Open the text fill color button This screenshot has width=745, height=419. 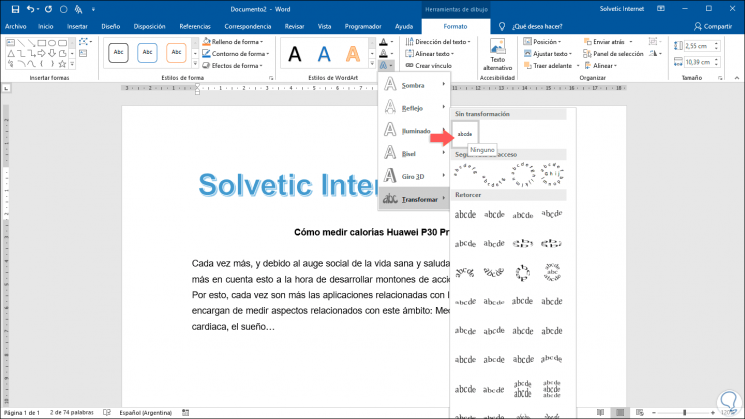click(x=386, y=42)
